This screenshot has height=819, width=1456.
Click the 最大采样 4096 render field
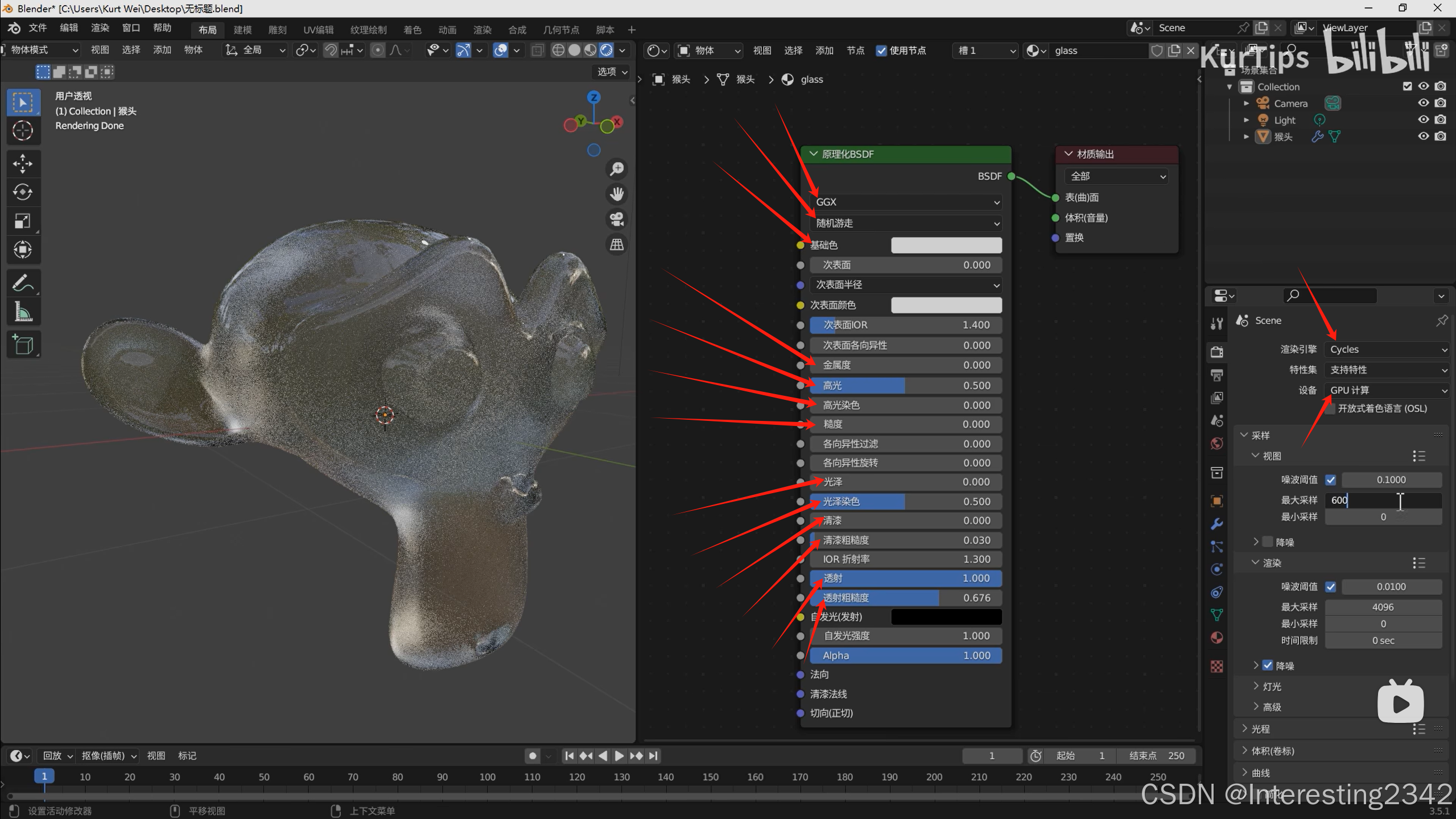click(1383, 607)
